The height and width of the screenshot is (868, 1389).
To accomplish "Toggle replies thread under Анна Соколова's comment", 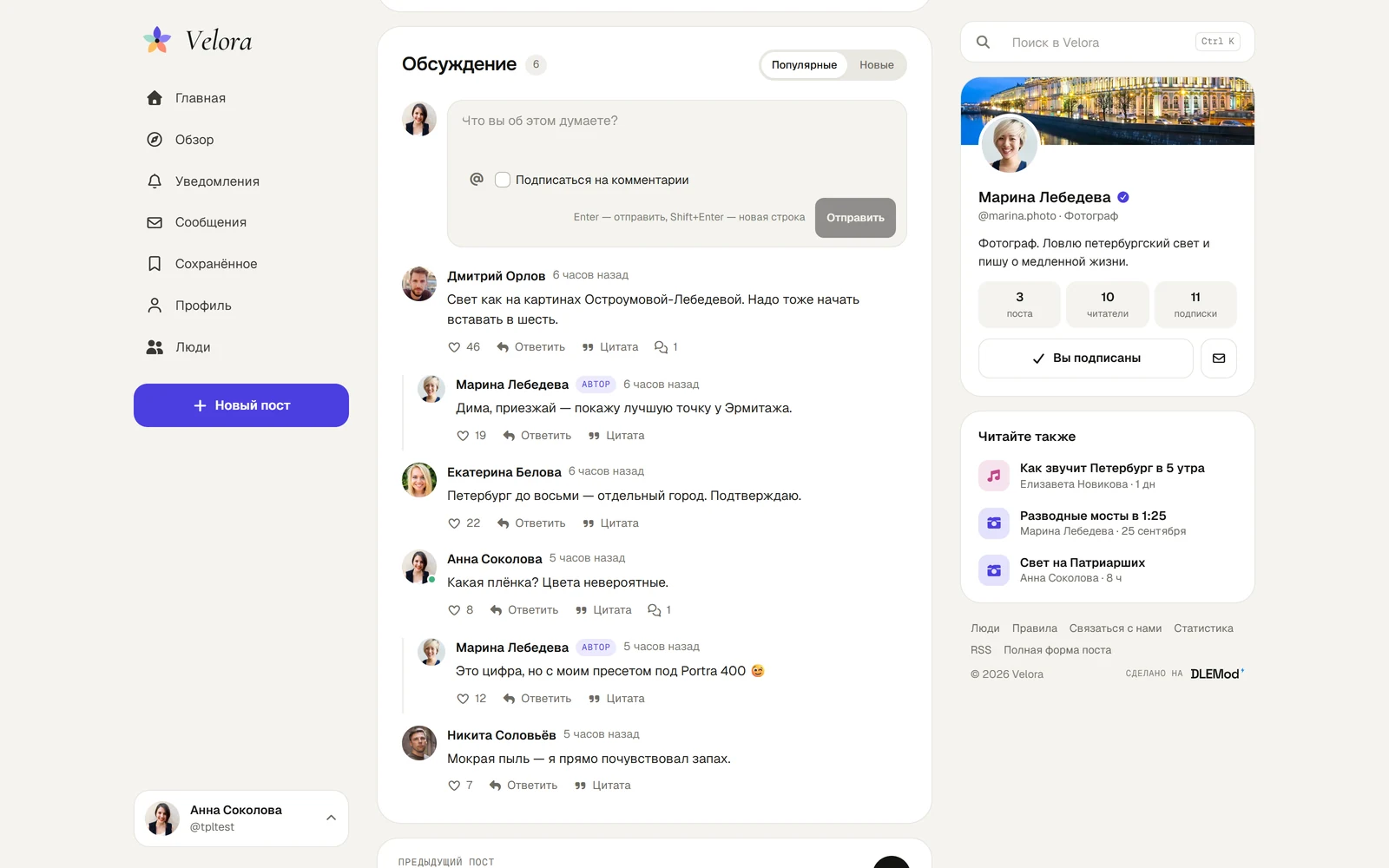I will [x=659, y=610].
